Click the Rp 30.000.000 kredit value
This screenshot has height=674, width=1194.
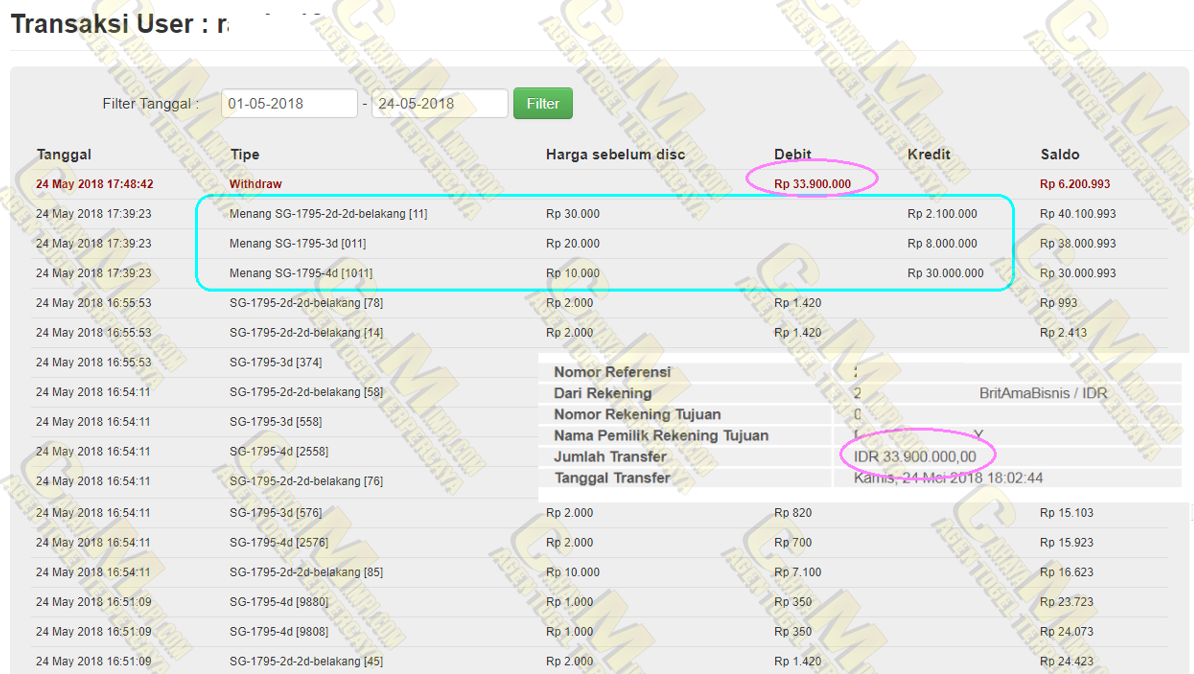[945, 273]
